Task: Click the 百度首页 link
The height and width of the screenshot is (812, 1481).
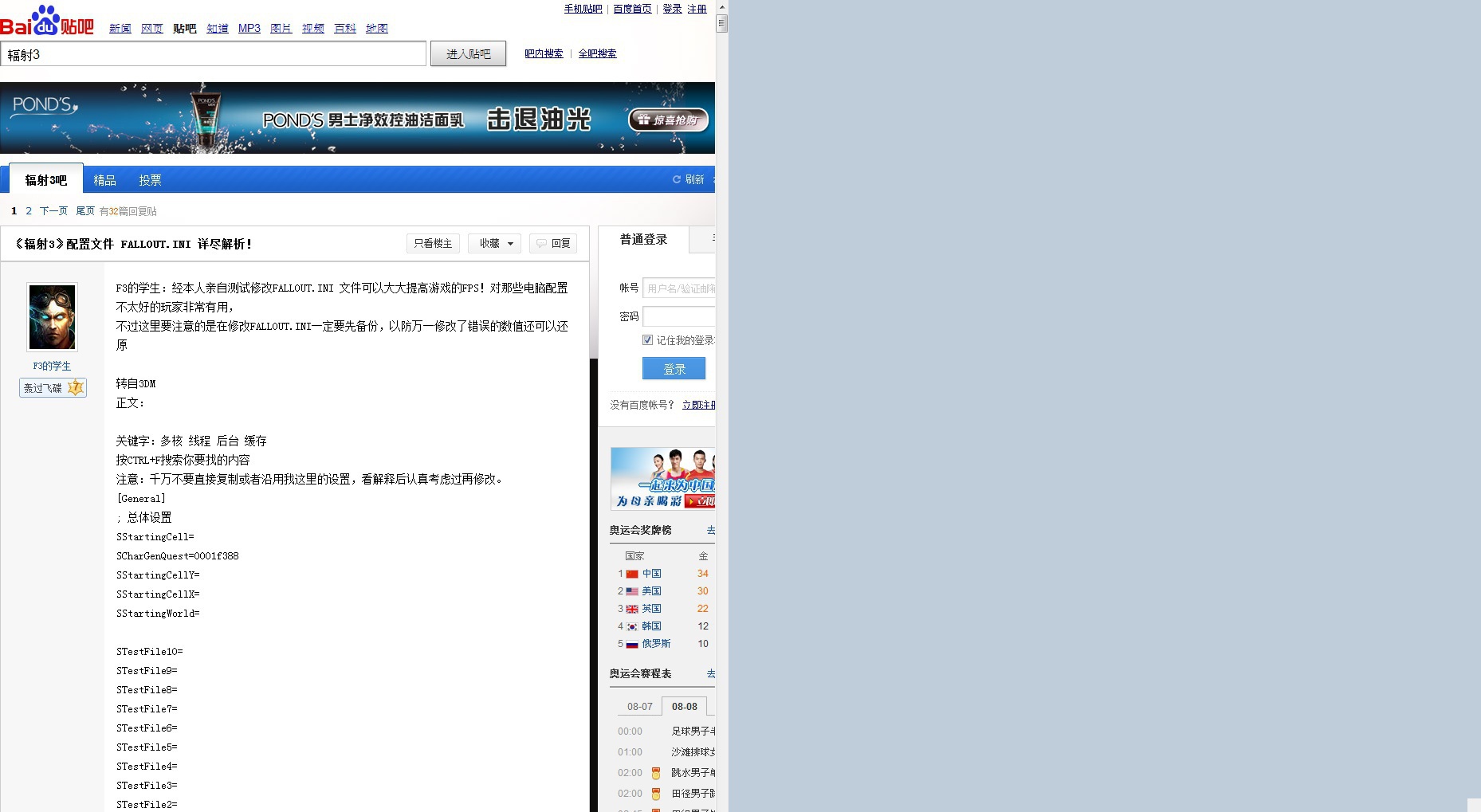Action: [632, 9]
